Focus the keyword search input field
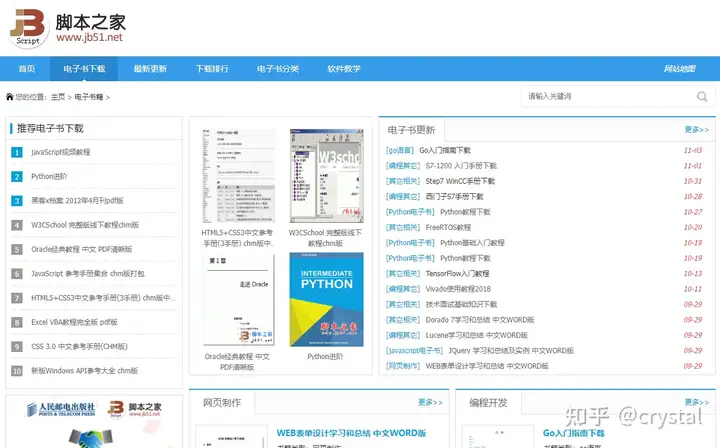The height and width of the screenshot is (448, 720). point(608,96)
